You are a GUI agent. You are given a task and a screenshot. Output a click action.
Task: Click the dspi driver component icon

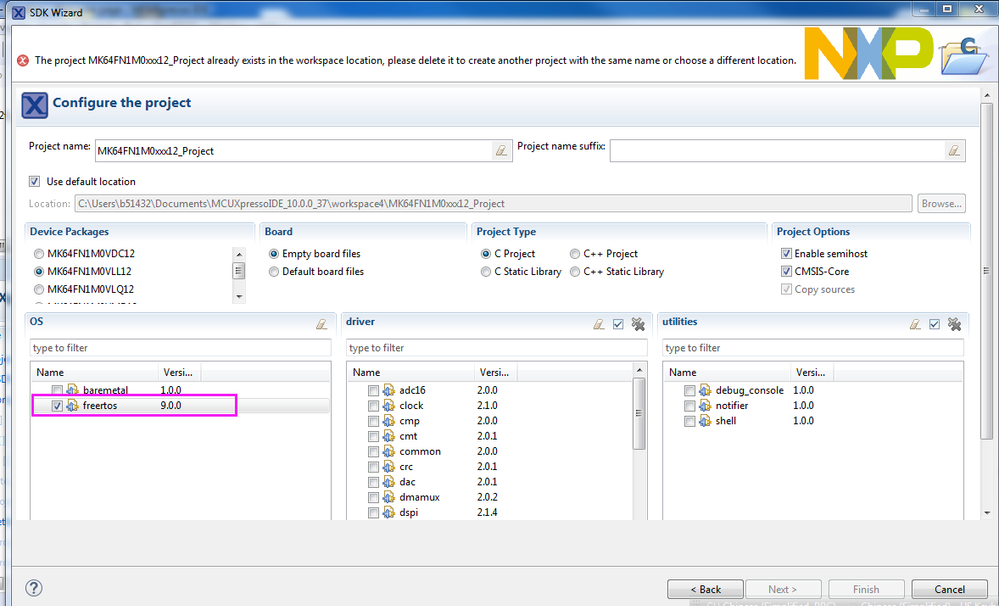389,512
